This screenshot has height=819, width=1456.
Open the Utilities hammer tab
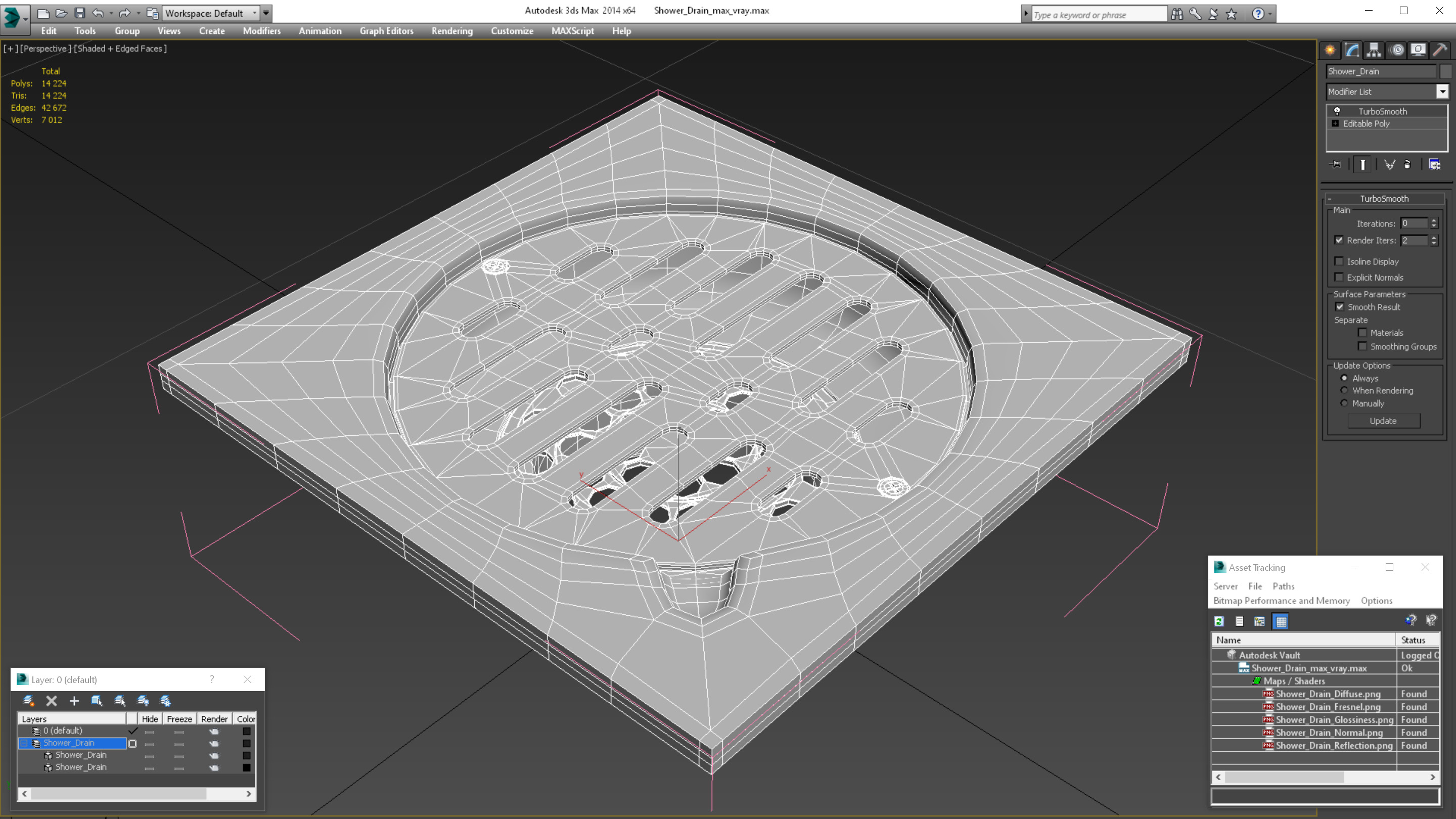[x=1440, y=51]
